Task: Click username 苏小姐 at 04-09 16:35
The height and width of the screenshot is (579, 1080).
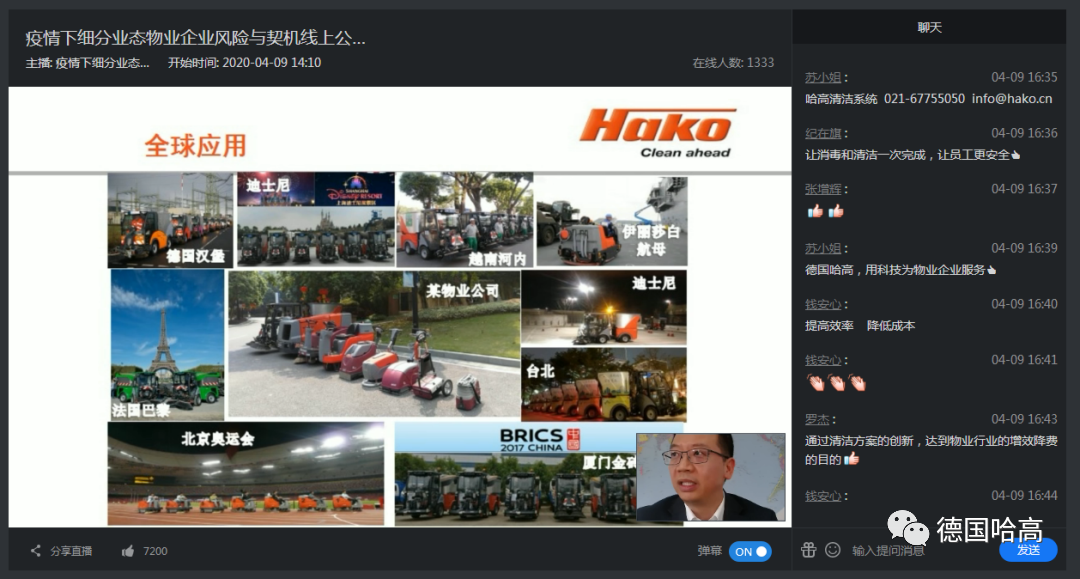Action: click(x=823, y=78)
